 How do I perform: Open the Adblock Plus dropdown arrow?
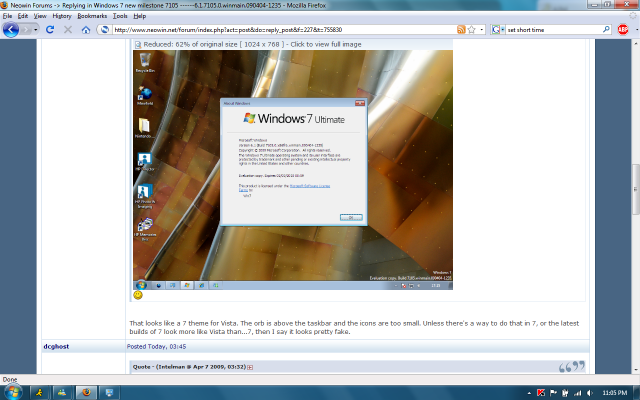636,29
